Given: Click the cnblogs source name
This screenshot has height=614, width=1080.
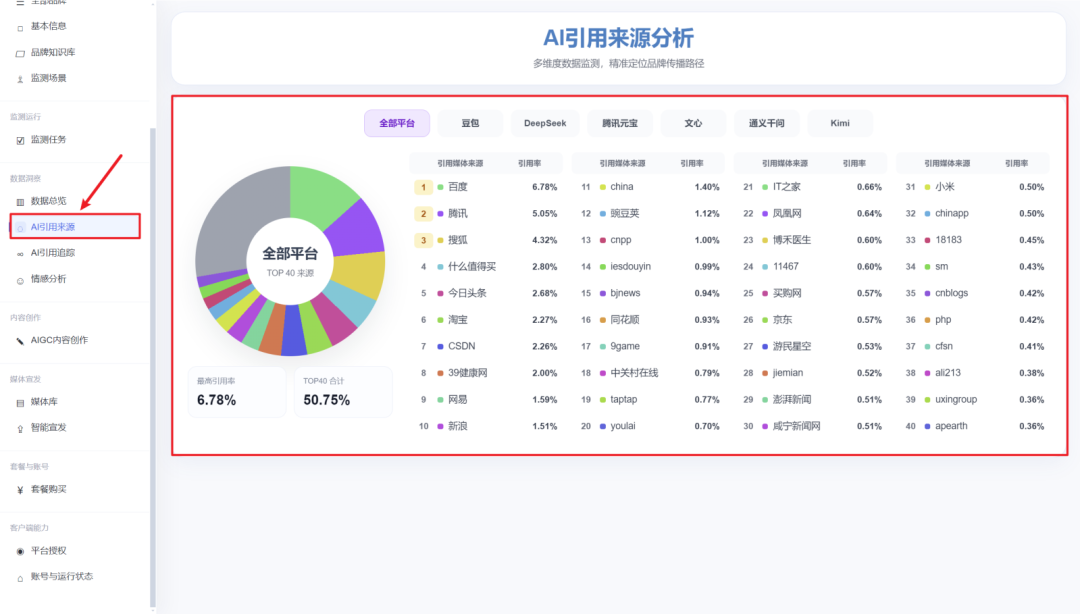Looking at the screenshot, I should point(951,293).
